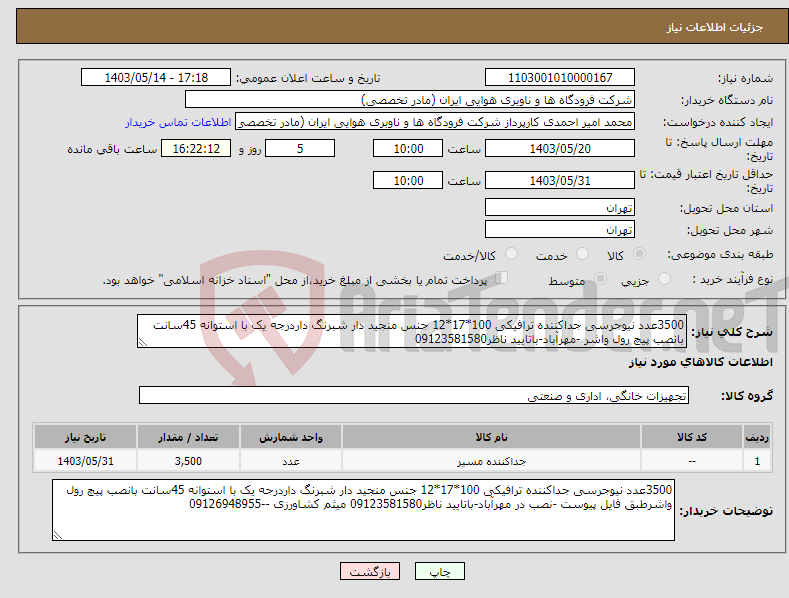Click price validity time field 10:00
The width and height of the screenshot is (789, 598).
(408, 180)
